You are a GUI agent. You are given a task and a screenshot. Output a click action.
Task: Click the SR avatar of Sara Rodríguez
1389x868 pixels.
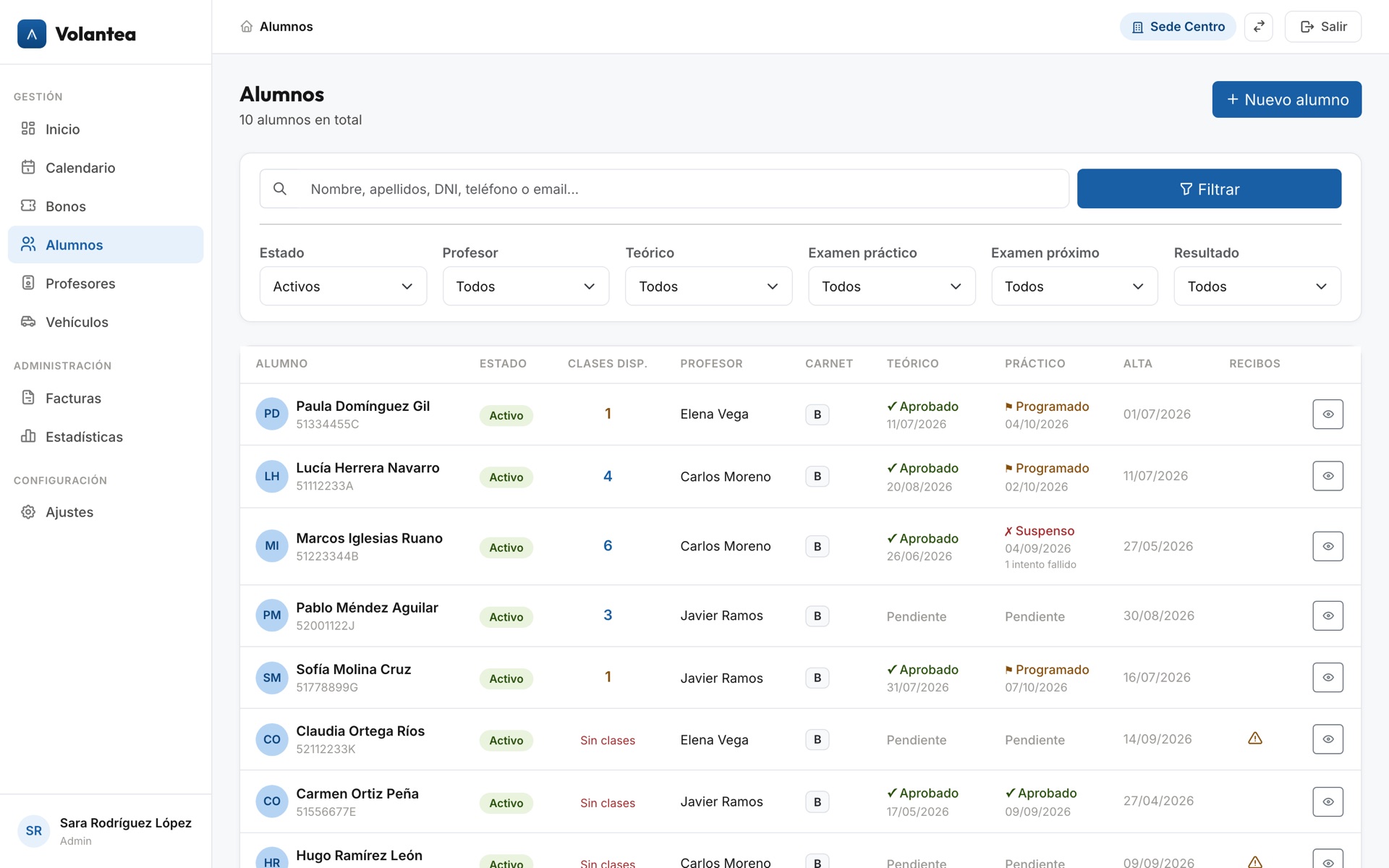[x=34, y=831]
